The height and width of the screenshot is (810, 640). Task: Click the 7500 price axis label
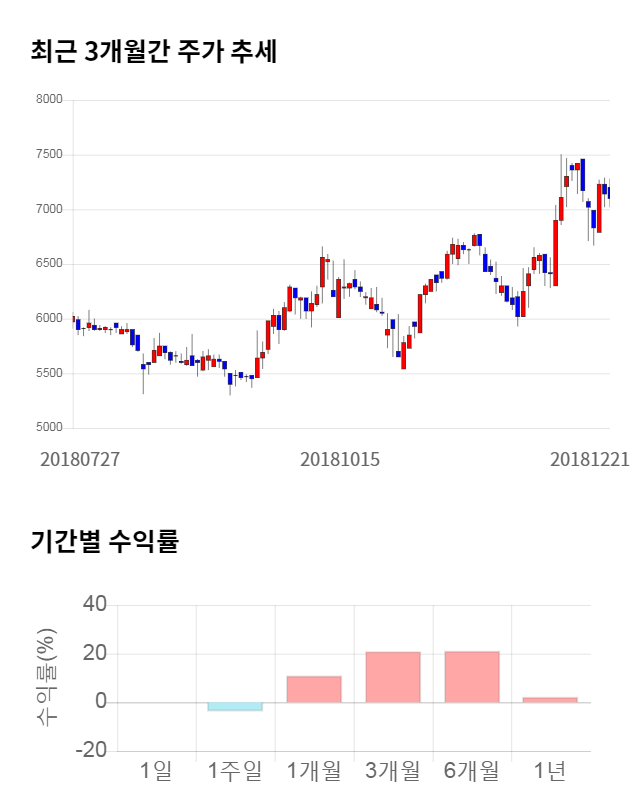48,155
